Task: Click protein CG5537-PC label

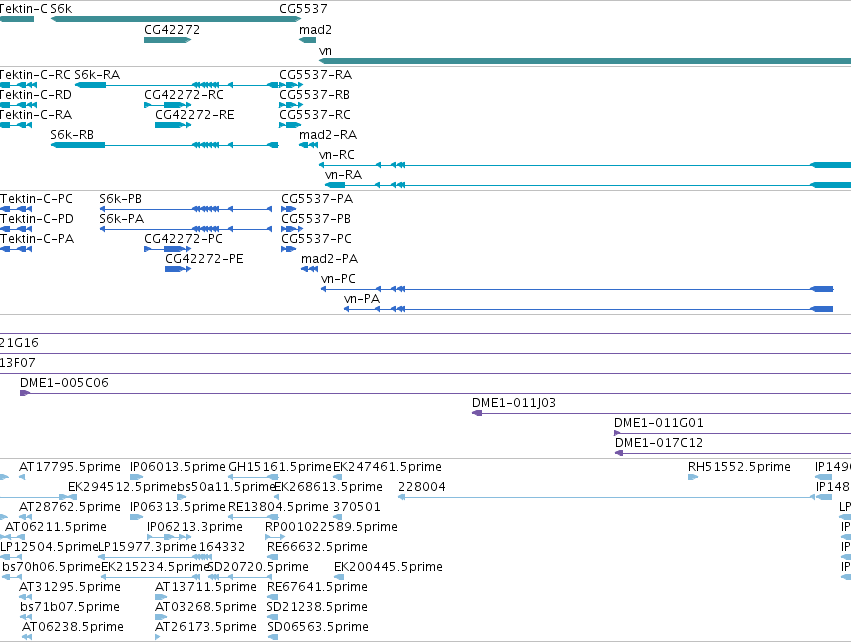Action: (x=316, y=239)
